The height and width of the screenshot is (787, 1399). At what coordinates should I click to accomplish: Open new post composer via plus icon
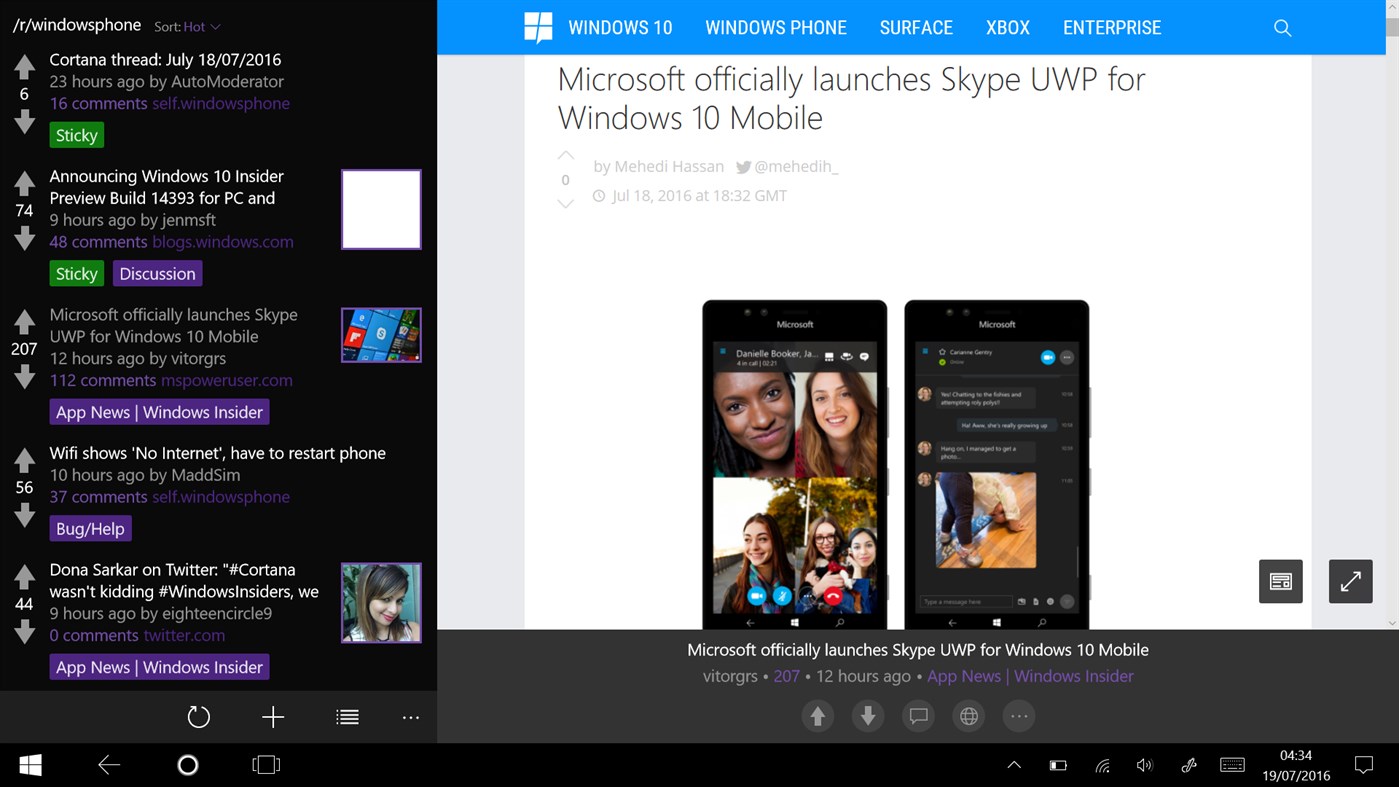[272, 717]
